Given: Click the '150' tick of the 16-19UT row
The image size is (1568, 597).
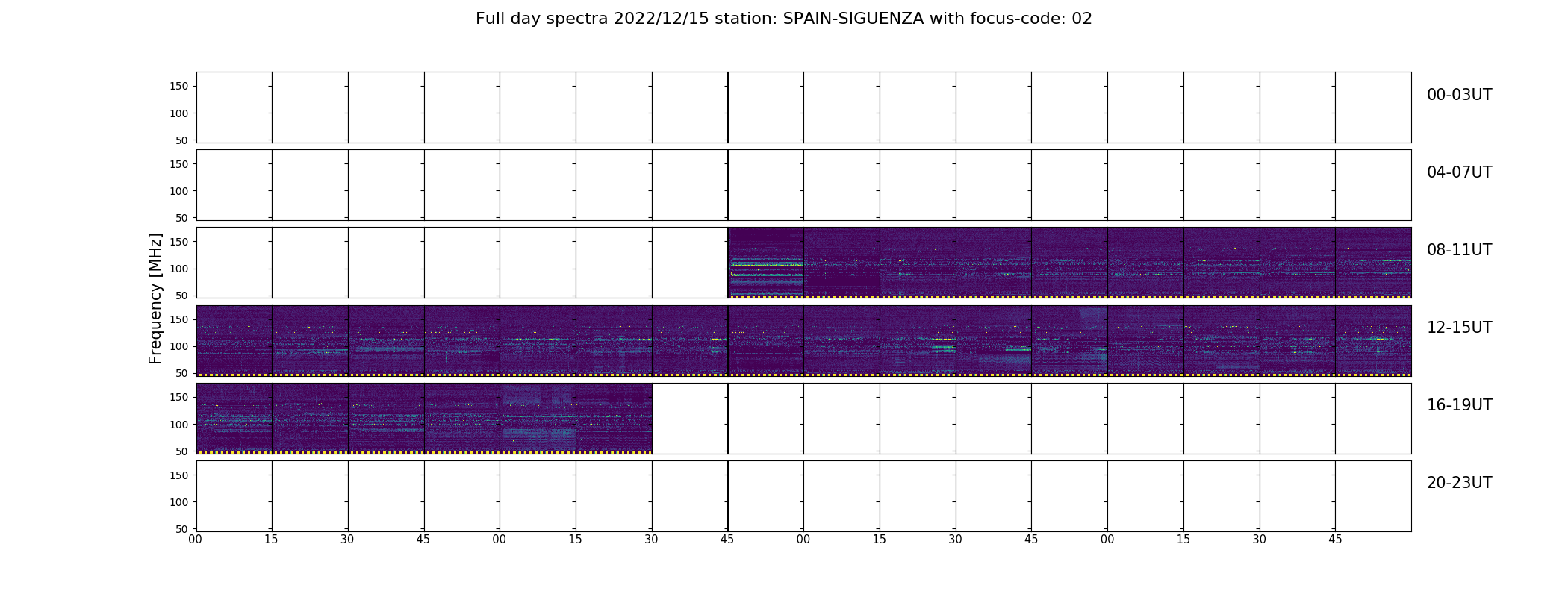Looking at the screenshot, I should point(180,398).
